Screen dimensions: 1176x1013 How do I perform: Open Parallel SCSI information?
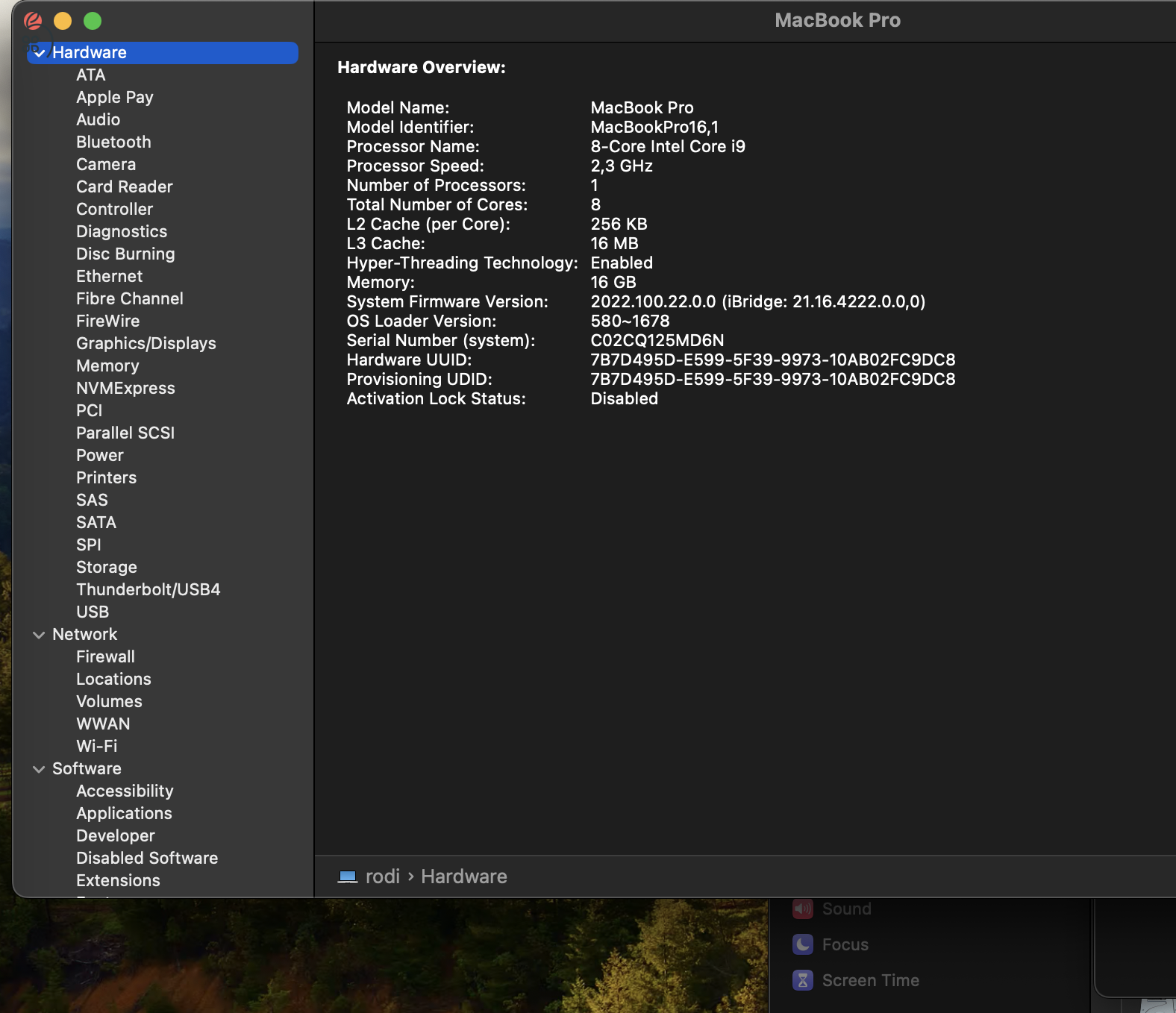tap(125, 433)
